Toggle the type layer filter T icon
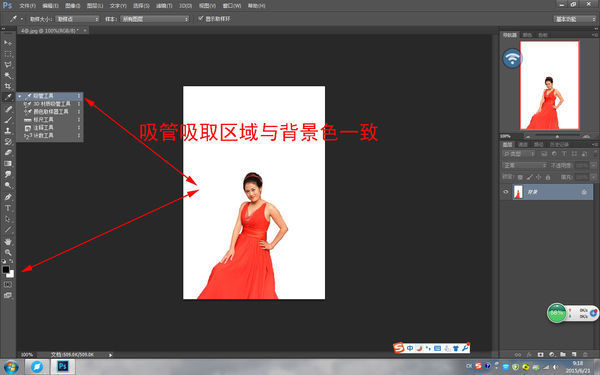600x375 pixels. coord(564,154)
